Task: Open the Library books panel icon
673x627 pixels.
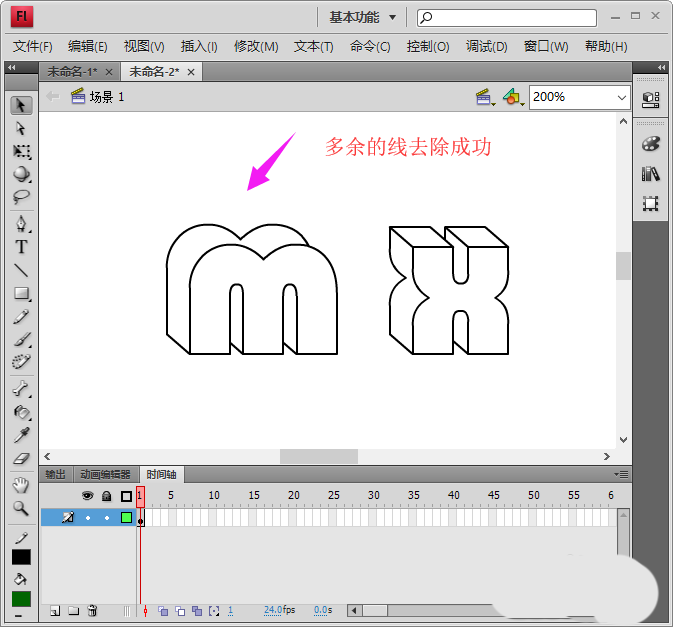Action: [651, 174]
